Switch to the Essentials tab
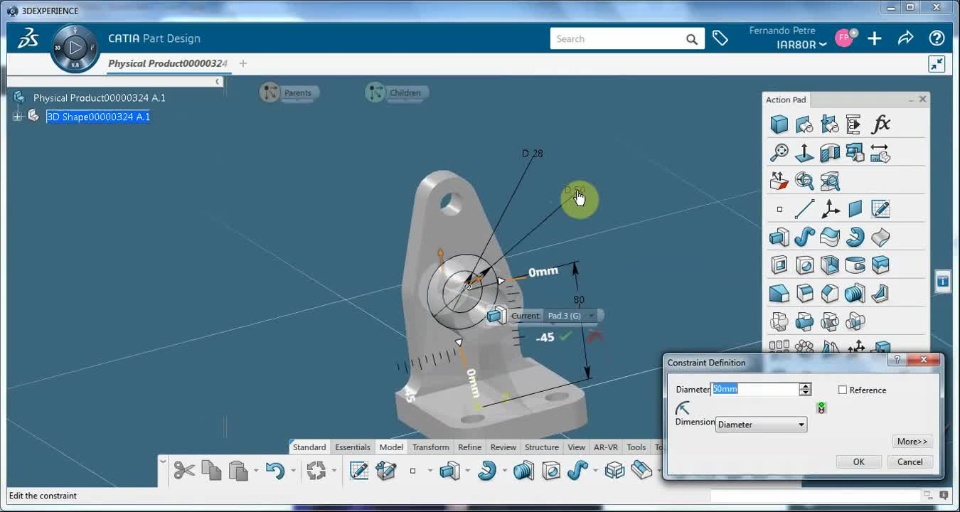960x512 pixels. (353, 447)
